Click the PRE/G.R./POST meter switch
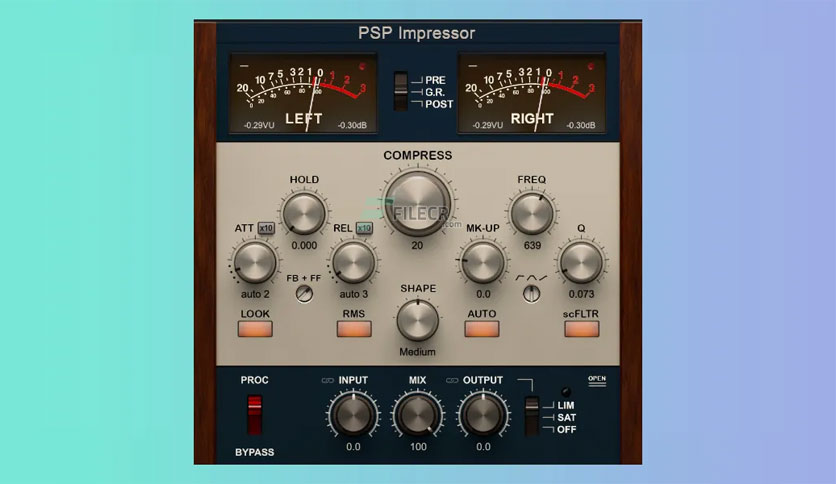This screenshot has height=484, width=836. click(x=400, y=91)
